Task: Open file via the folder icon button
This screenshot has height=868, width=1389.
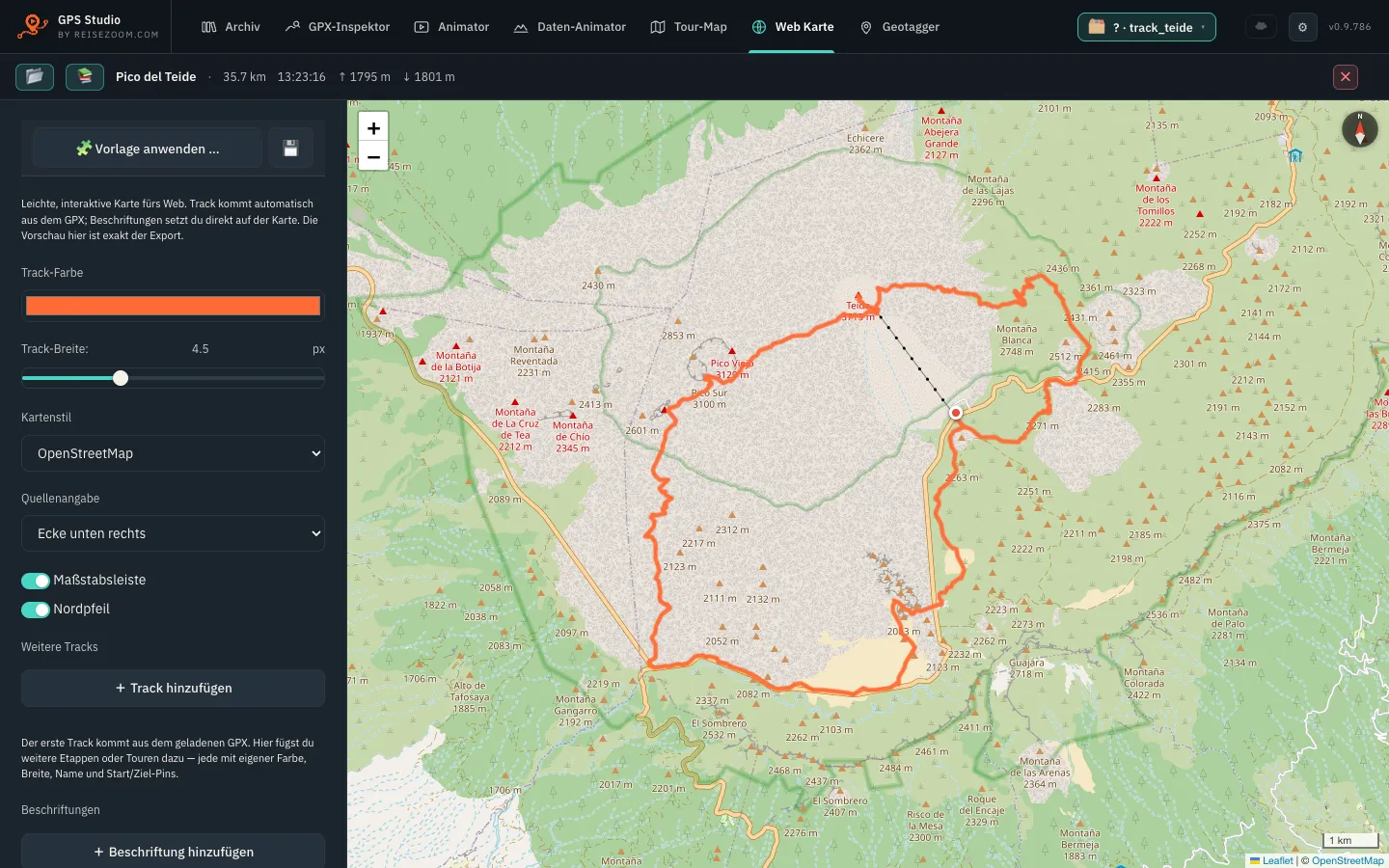Action: tap(35, 76)
